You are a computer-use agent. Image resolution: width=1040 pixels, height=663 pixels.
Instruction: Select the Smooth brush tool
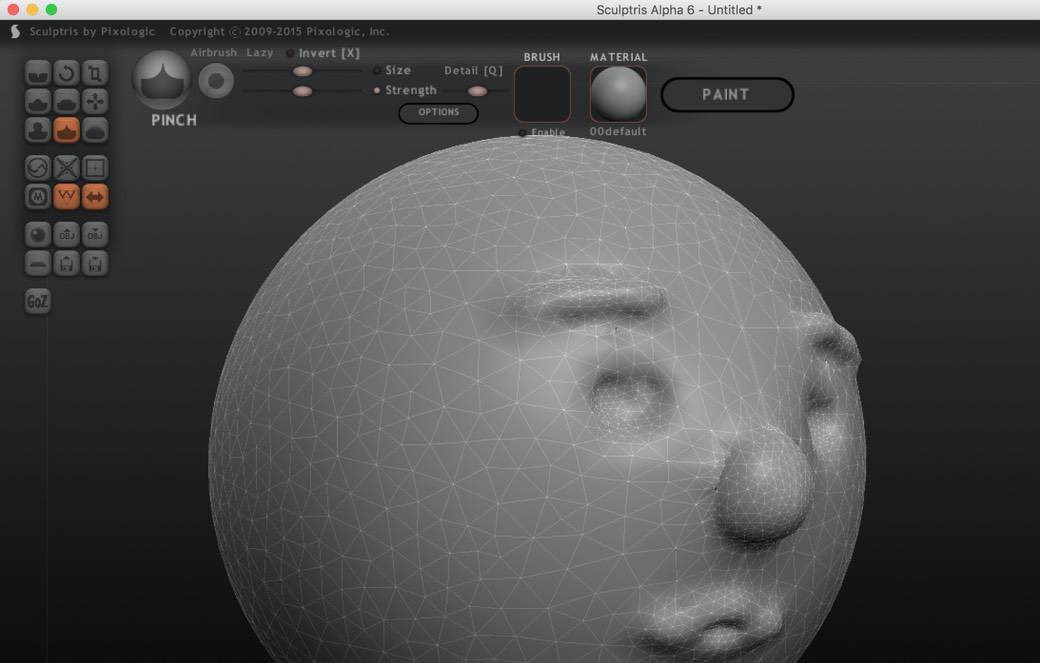95,130
